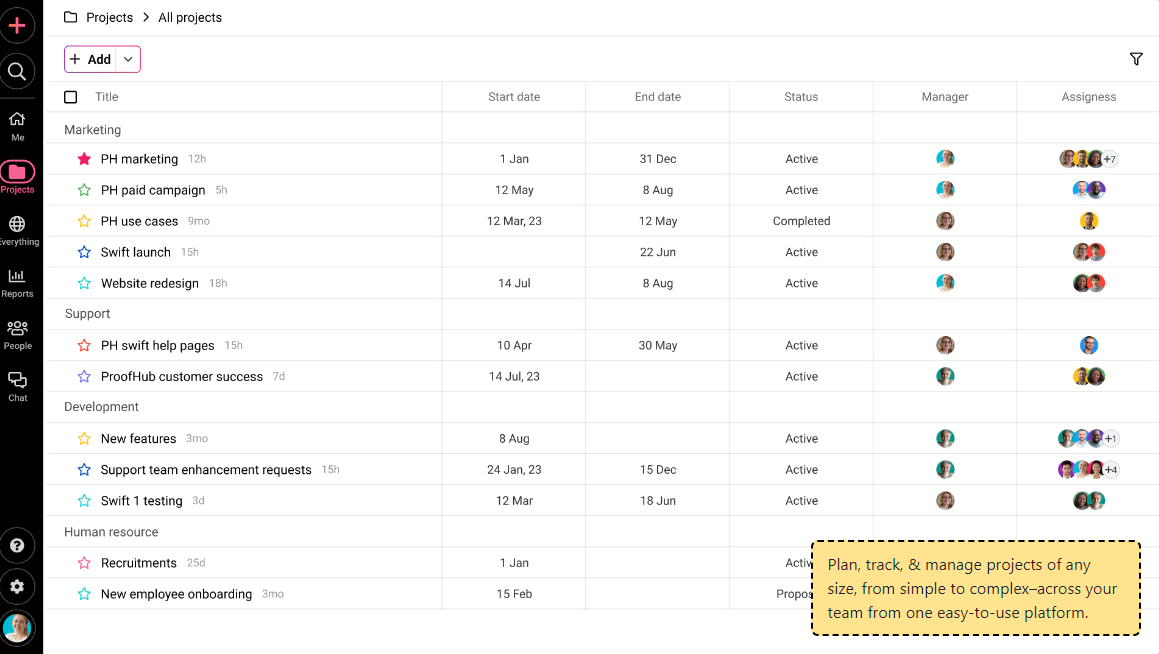Collapse the Development group row
1159x654 pixels.
102,407
